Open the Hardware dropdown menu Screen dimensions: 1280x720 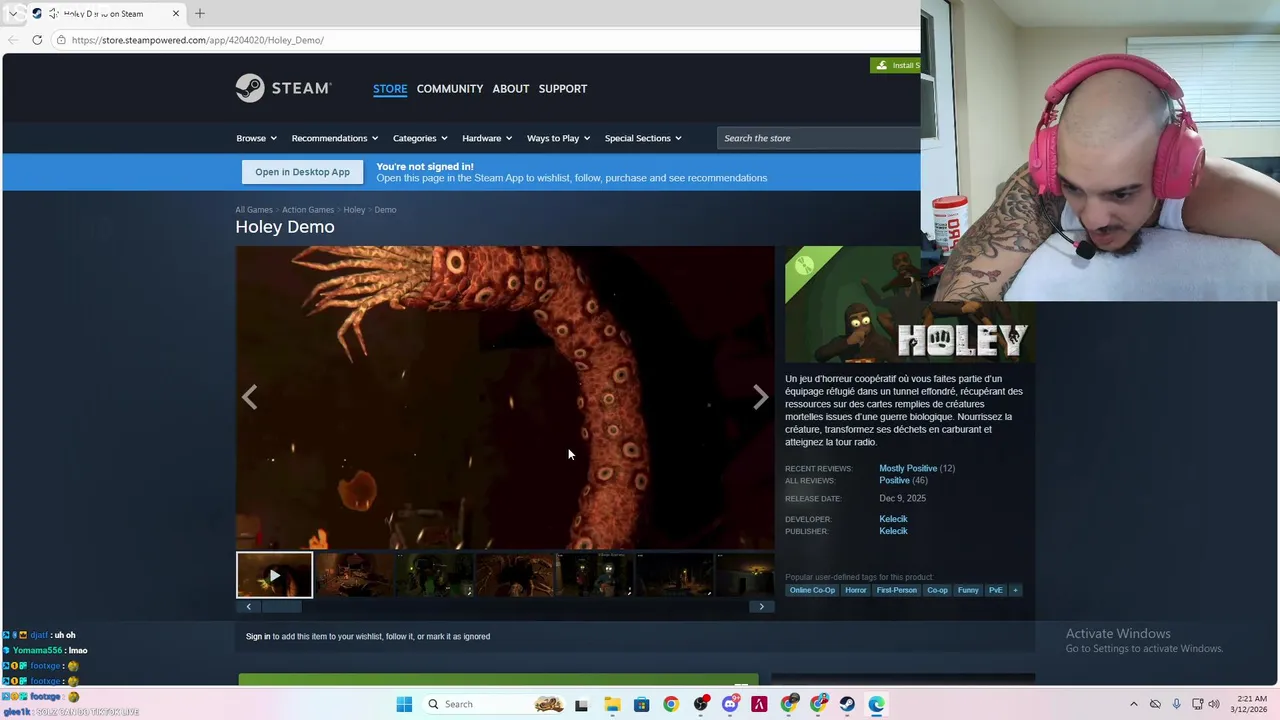[487, 138]
